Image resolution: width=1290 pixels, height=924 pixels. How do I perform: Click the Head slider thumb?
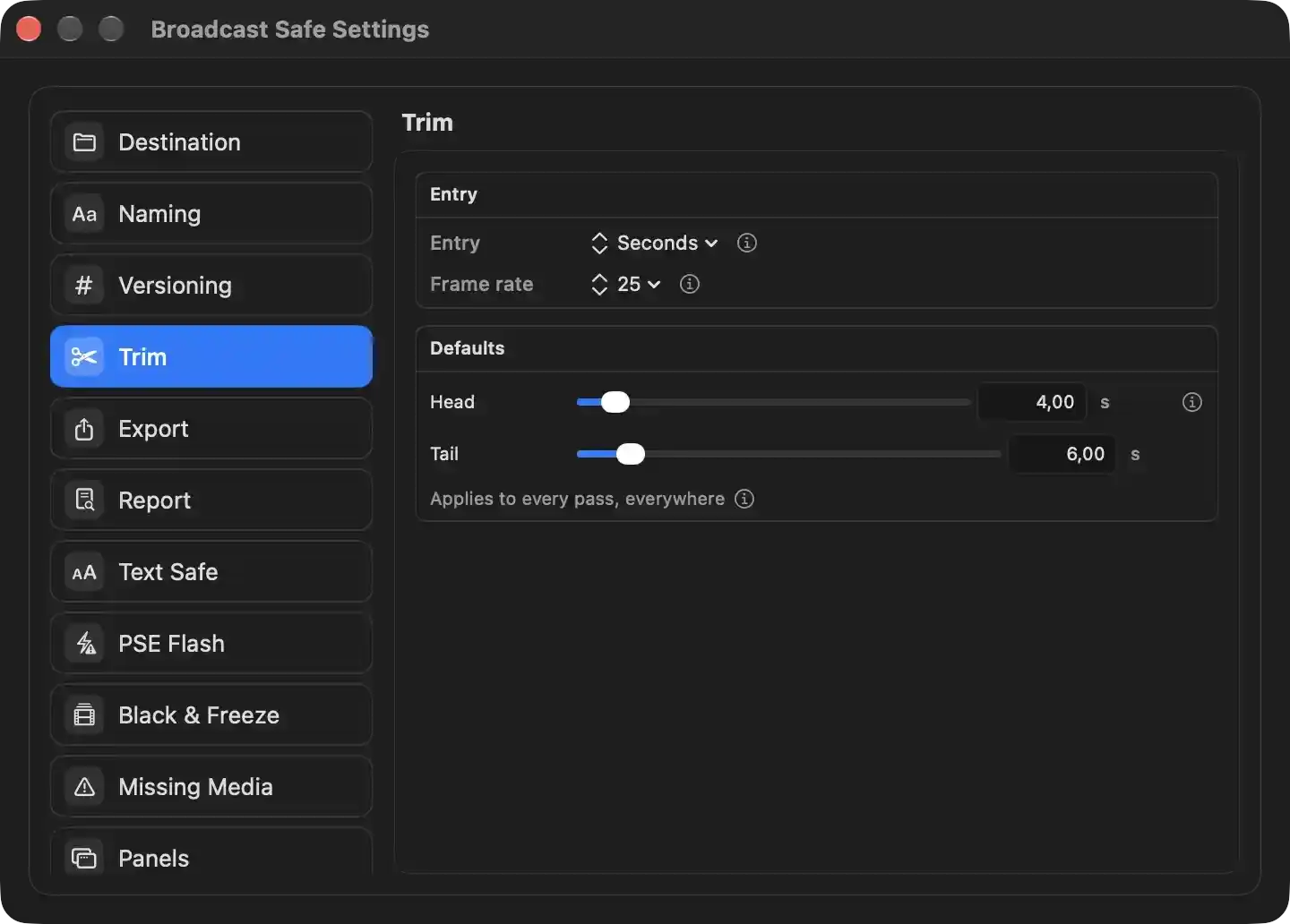click(x=615, y=402)
